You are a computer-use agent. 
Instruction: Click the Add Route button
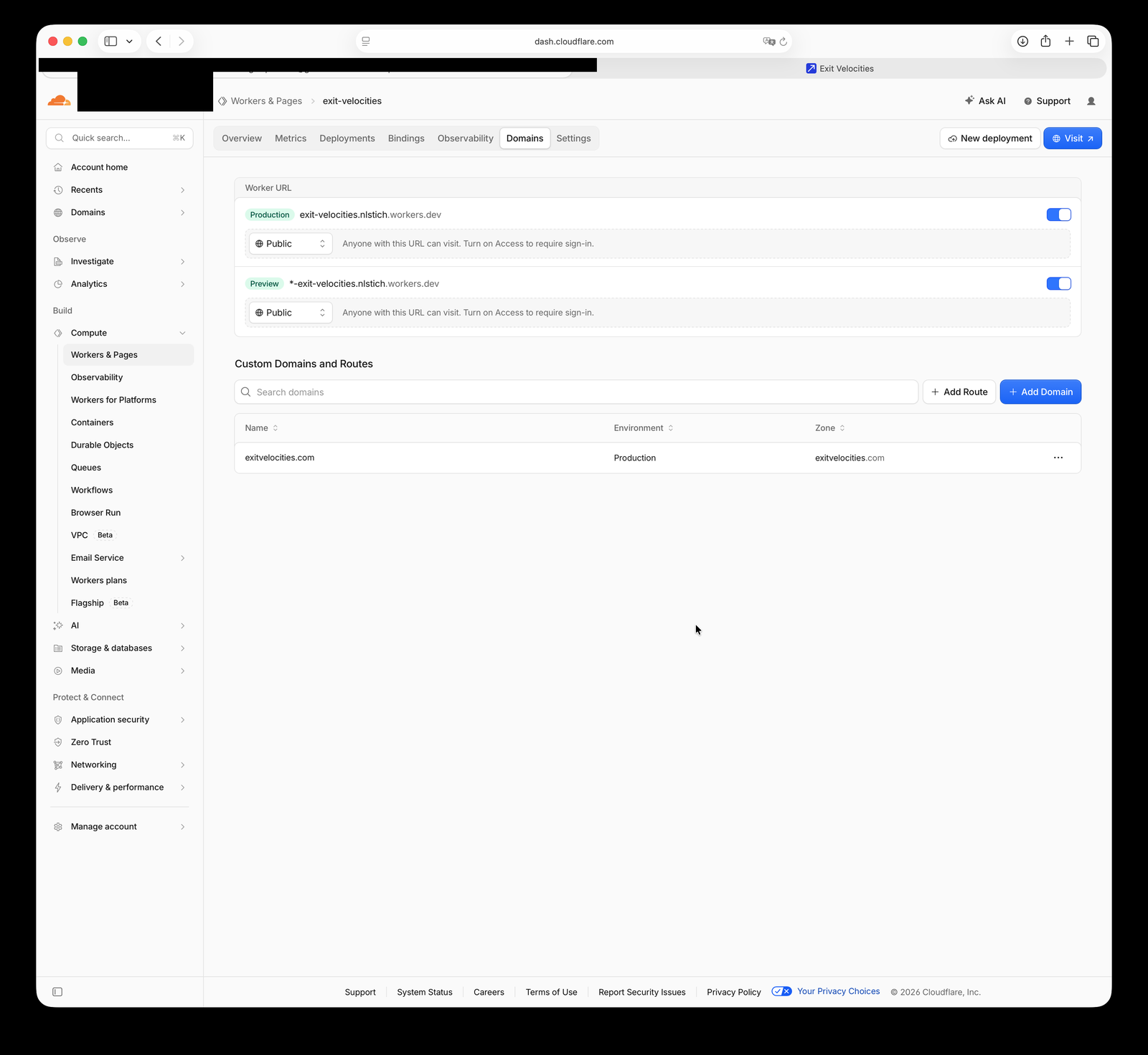pos(959,392)
